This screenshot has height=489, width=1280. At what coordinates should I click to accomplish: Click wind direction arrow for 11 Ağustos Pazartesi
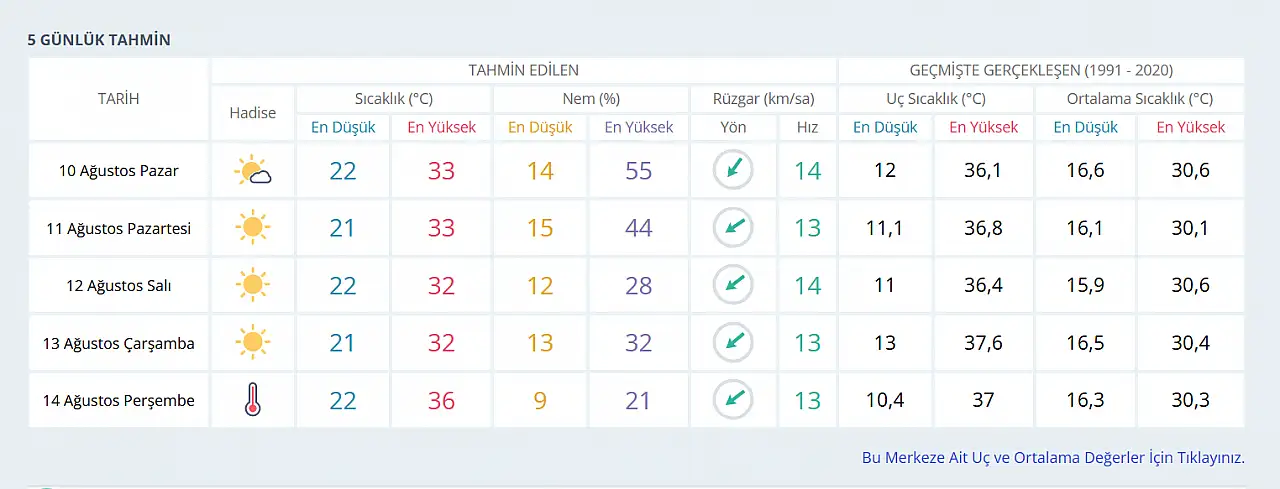coord(733,228)
